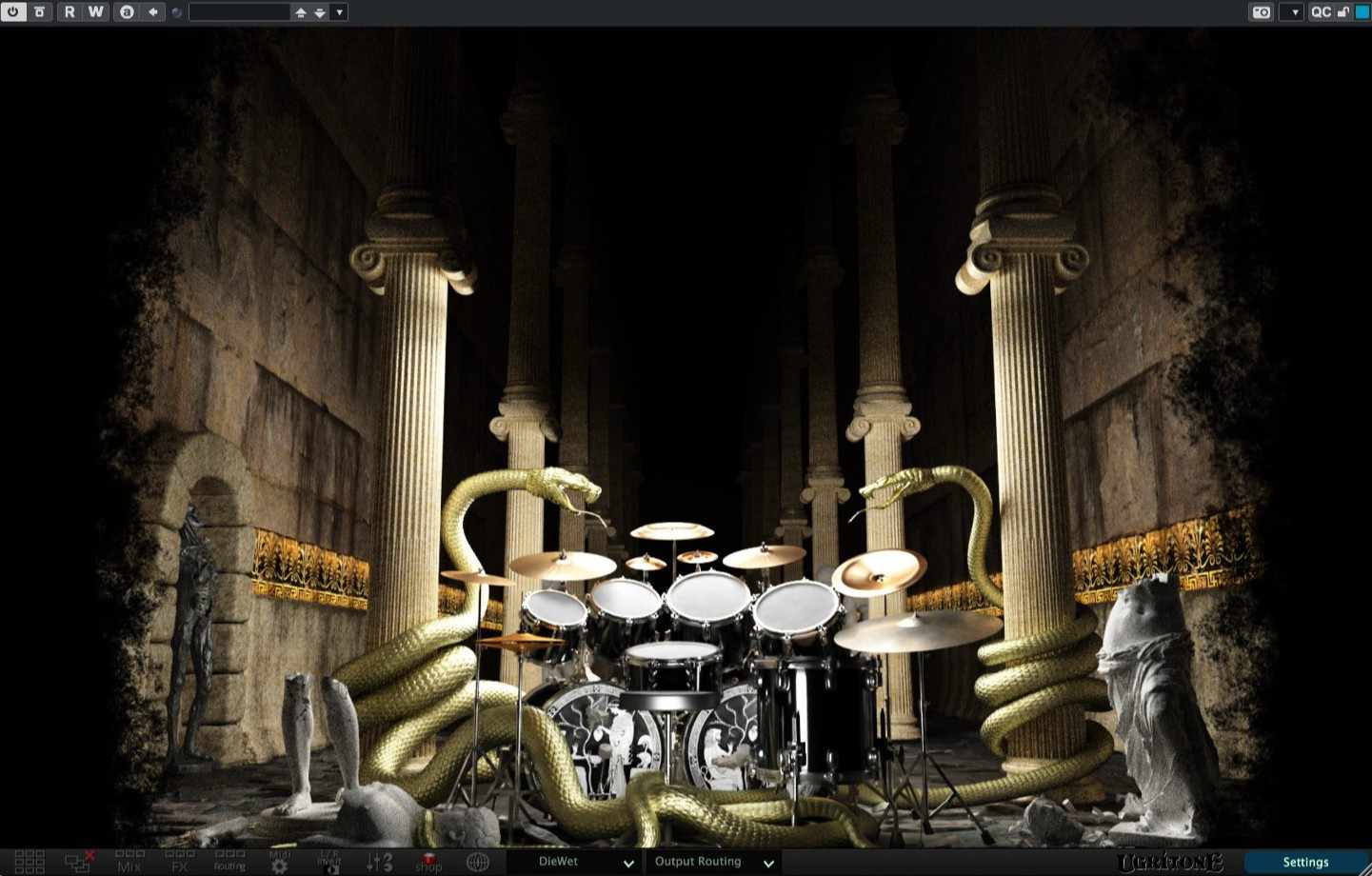Click the blue color swatch at top right
1372x876 pixels.
1362,12
